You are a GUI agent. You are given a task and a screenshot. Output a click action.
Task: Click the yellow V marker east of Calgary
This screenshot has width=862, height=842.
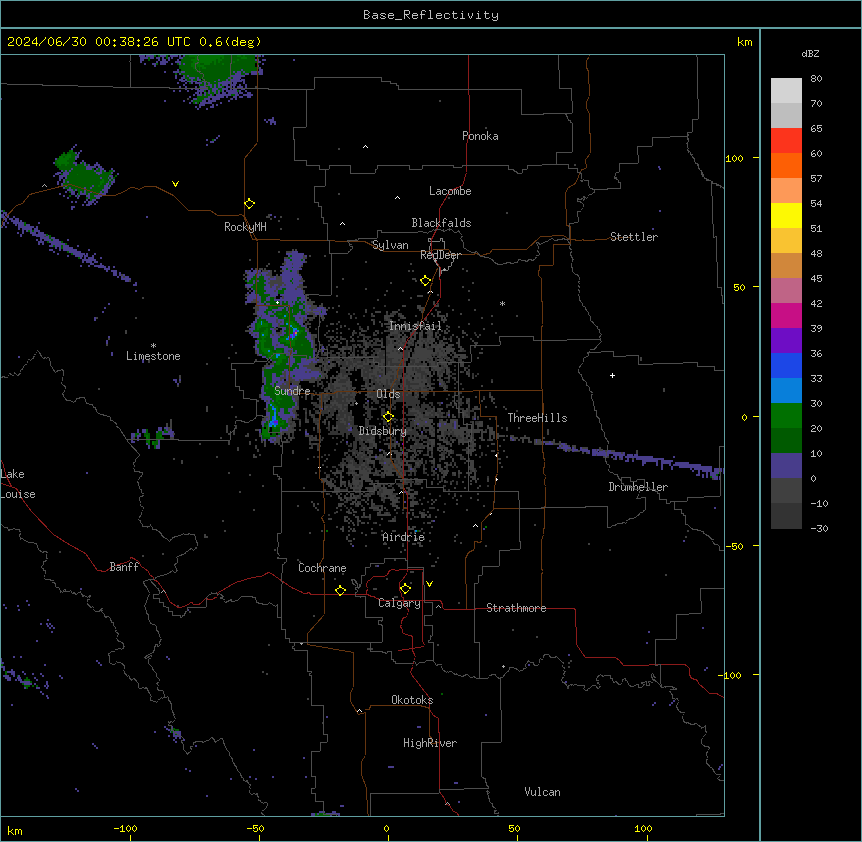pos(429,584)
